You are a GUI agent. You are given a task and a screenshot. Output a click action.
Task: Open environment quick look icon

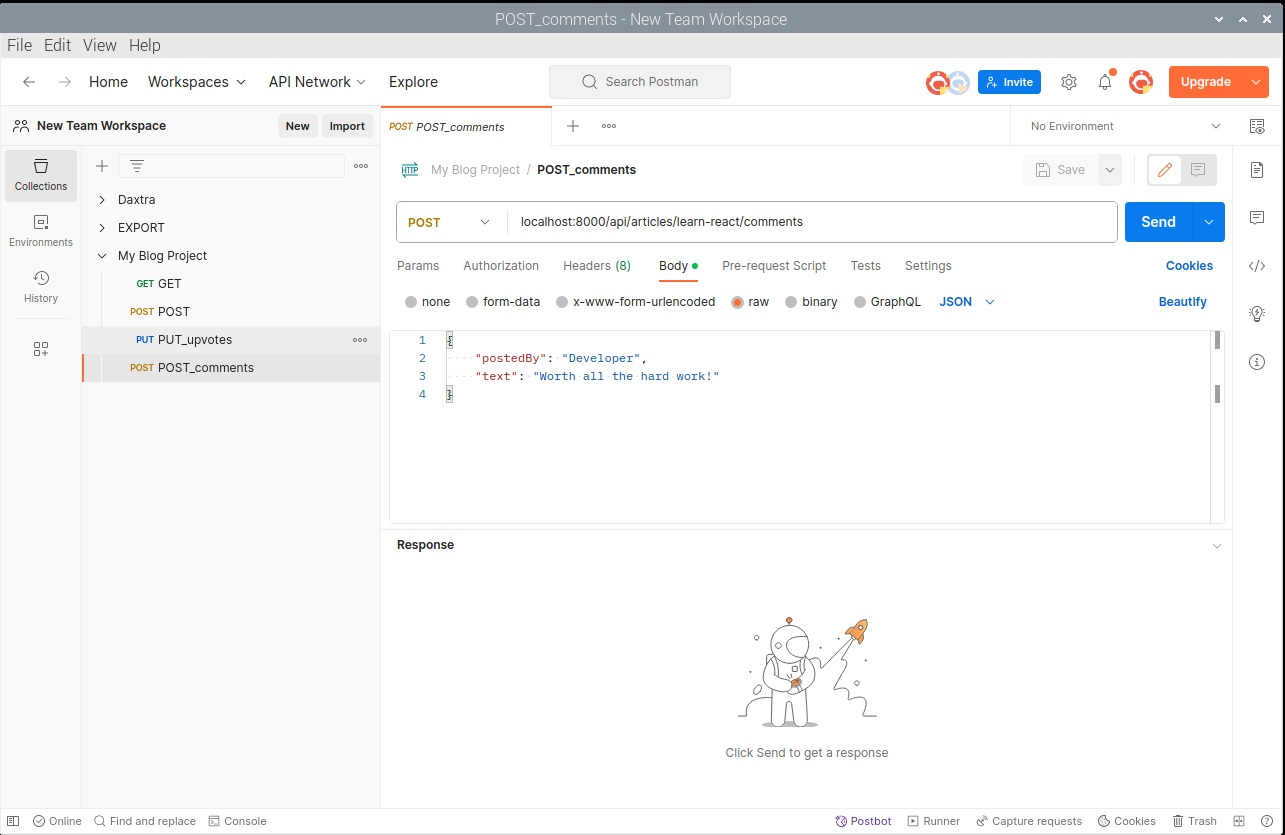[1257, 126]
